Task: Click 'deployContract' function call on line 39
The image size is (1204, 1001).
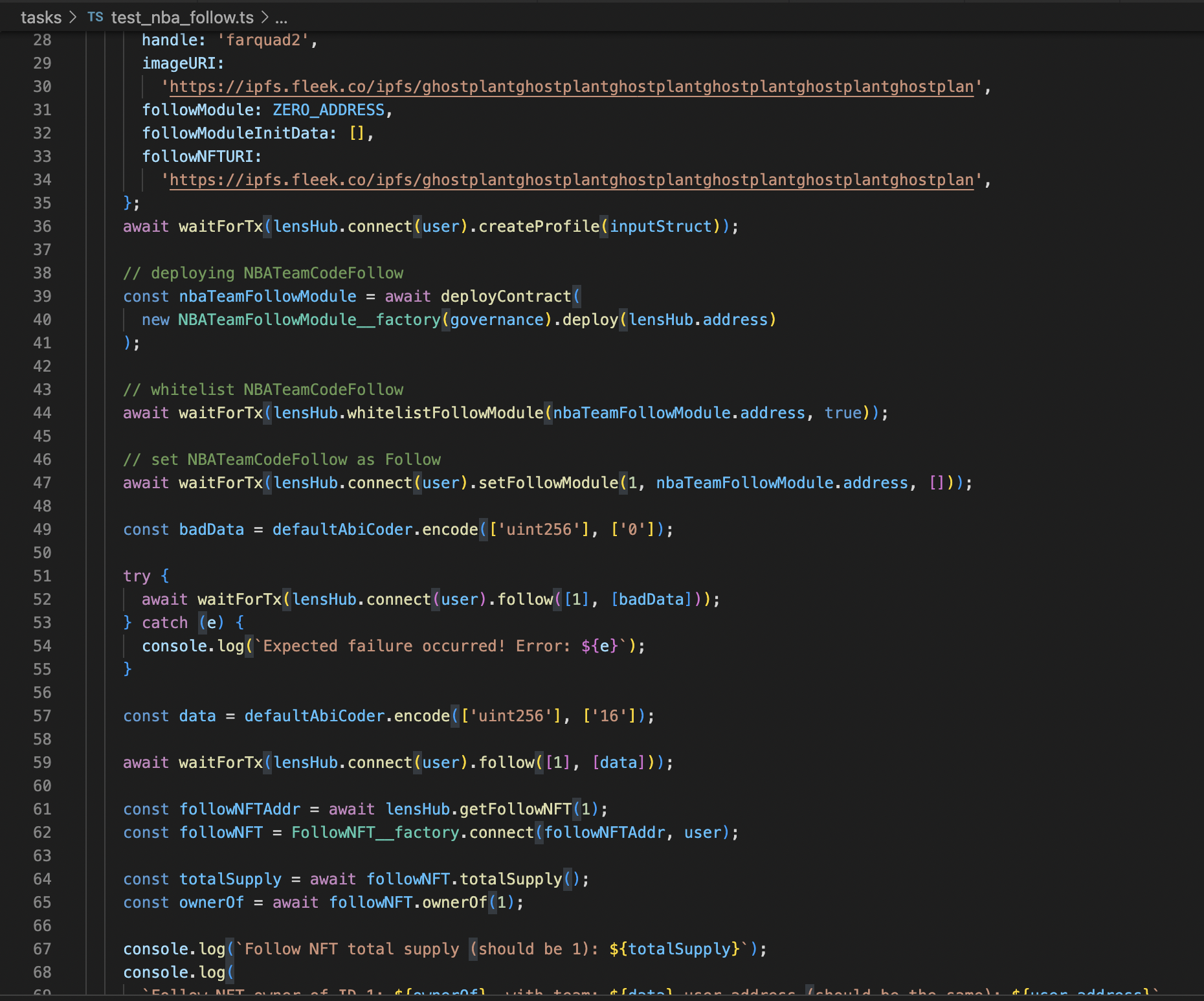Action: click(506, 297)
